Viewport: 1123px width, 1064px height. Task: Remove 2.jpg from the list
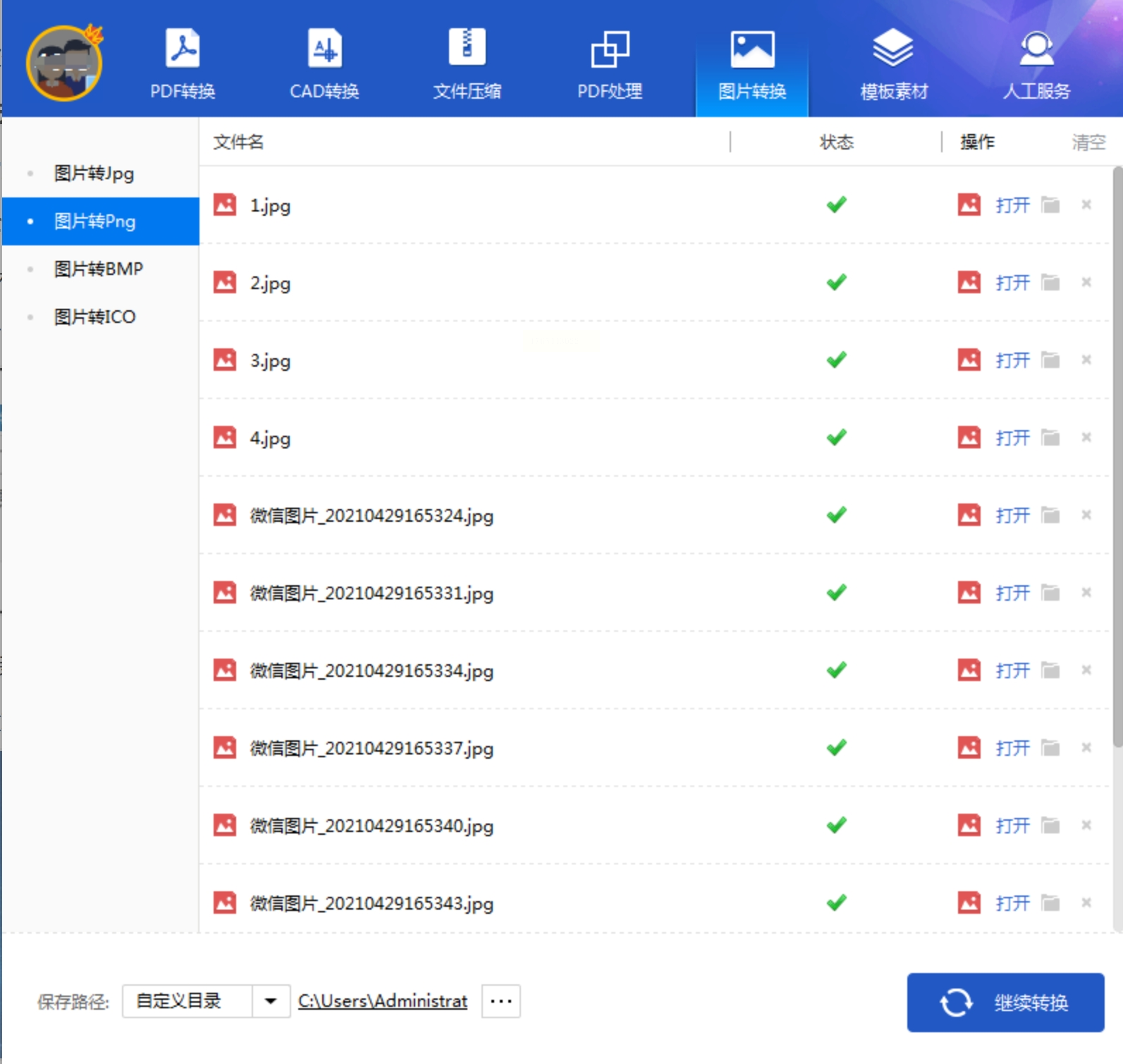pos(1086,283)
